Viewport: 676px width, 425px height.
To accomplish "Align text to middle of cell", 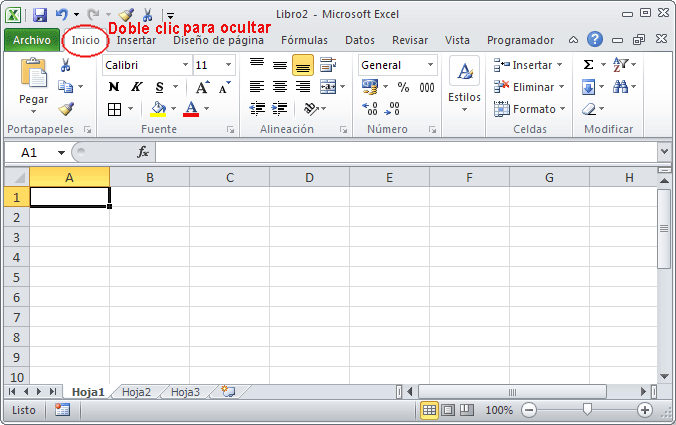I will tap(280, 65).
